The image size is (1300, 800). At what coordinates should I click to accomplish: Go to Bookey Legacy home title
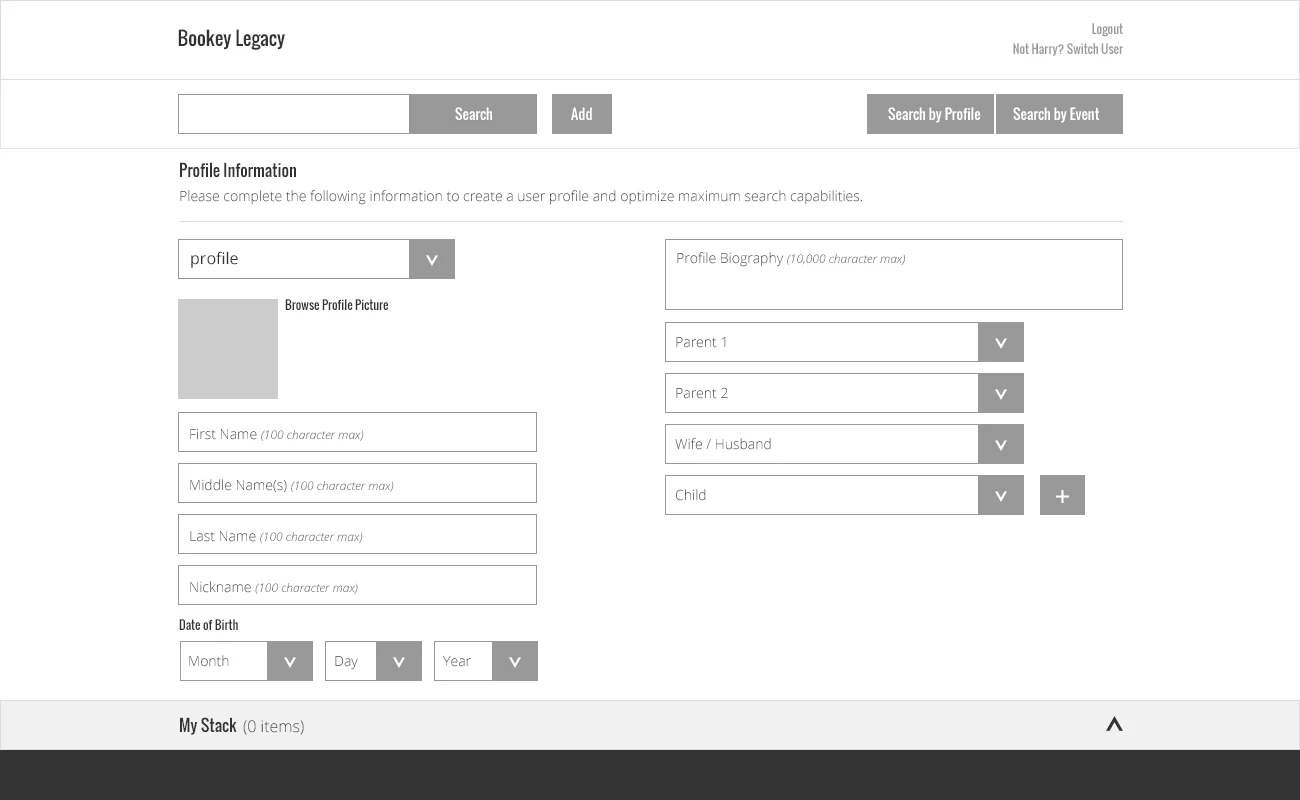click(231, 38)
